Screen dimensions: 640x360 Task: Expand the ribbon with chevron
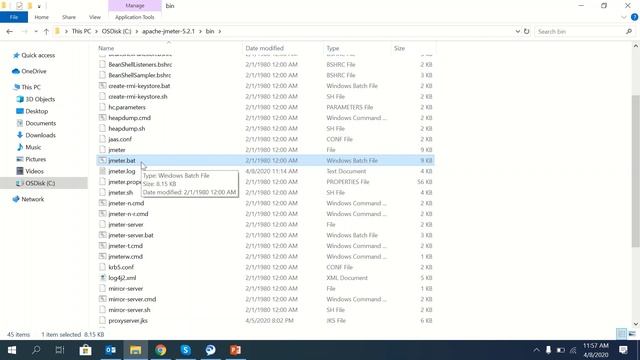[x=624, y=17]
